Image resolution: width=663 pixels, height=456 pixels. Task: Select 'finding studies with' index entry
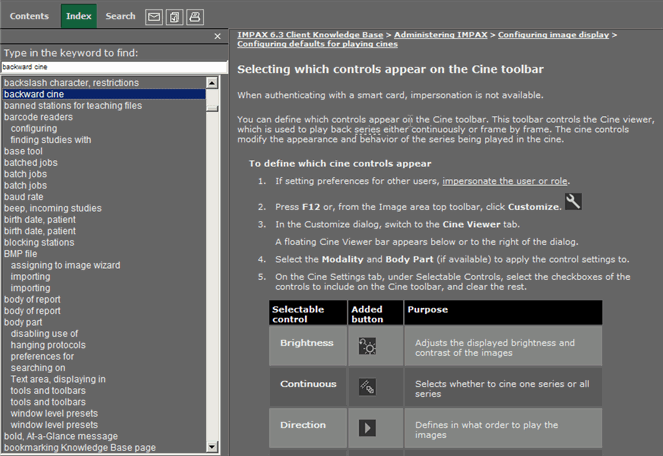[51, 140]
